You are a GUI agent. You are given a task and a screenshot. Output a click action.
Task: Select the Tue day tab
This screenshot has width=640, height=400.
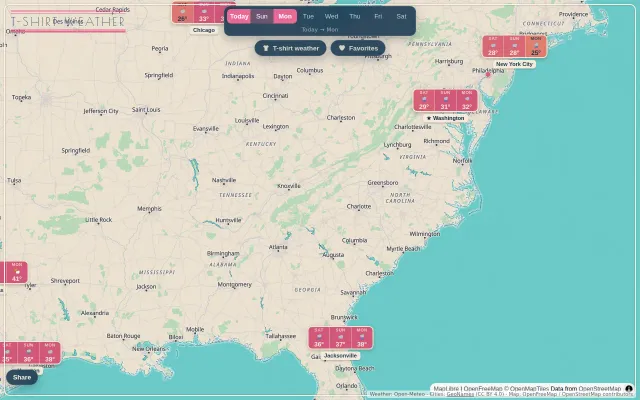tap(308, 16)
